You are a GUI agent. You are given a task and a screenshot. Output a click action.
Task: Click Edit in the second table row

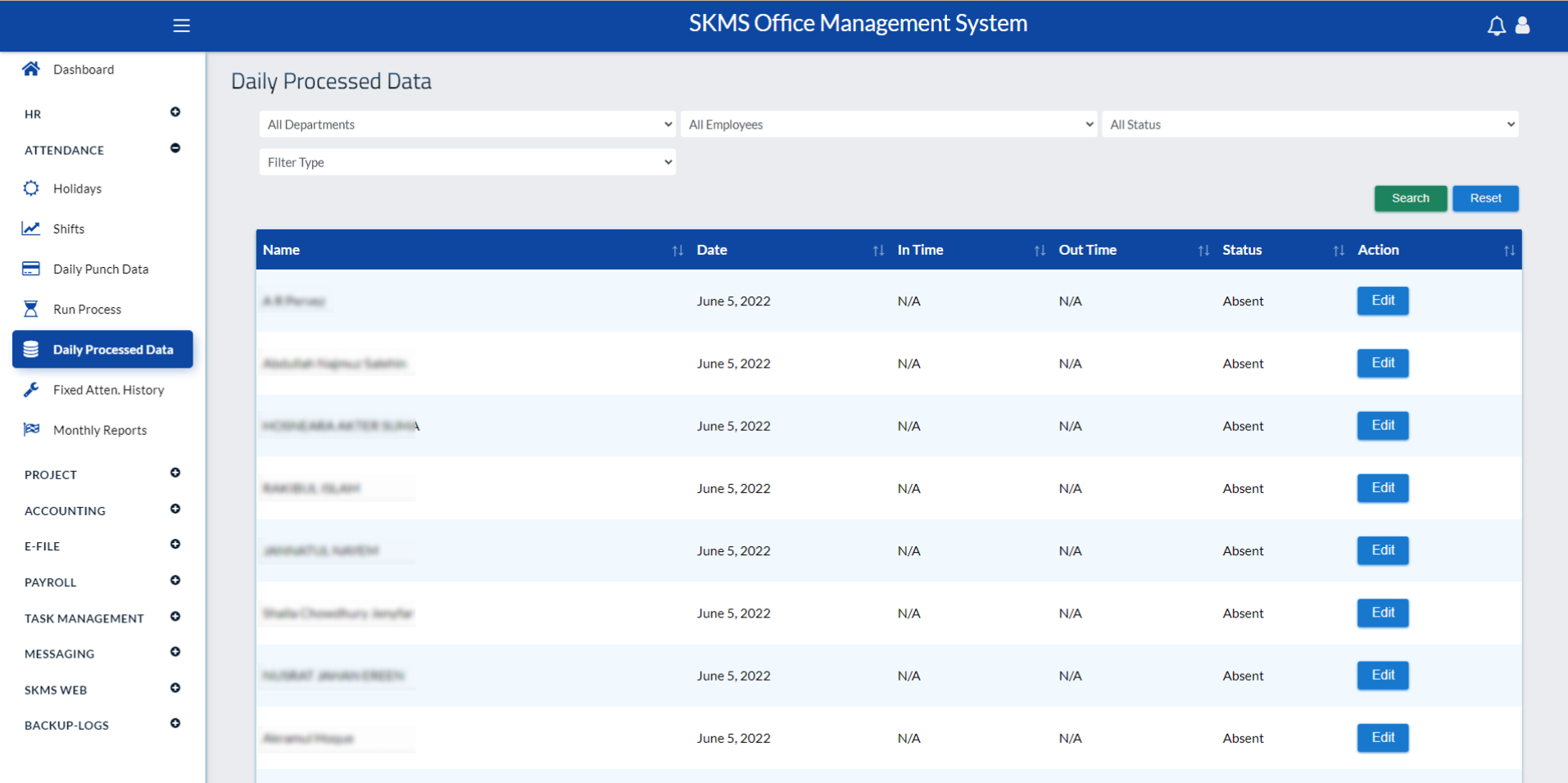point(1383,363)
